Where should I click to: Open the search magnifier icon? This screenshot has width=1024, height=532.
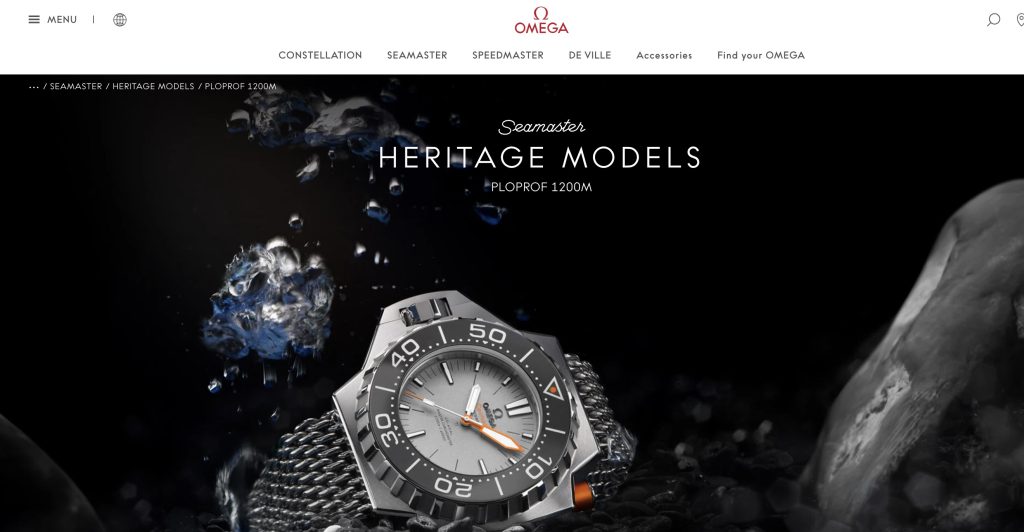coord(993,20)
